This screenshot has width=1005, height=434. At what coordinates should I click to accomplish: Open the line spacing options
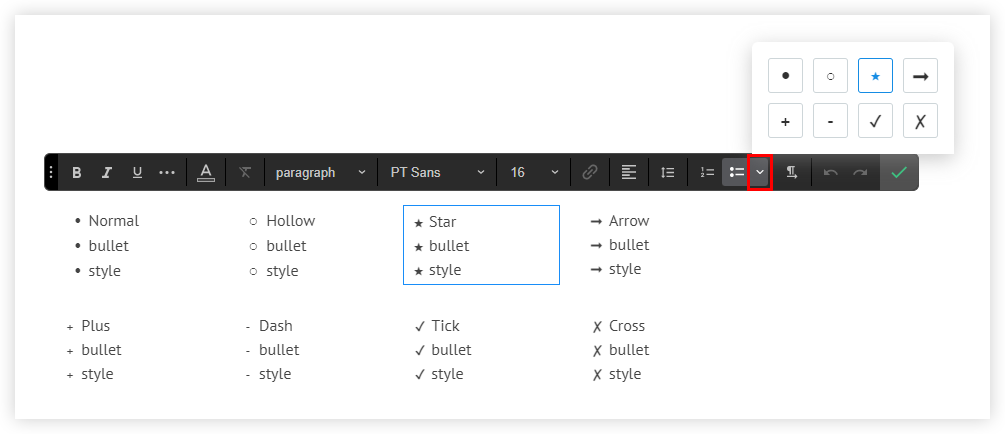(x=668, y=172)
